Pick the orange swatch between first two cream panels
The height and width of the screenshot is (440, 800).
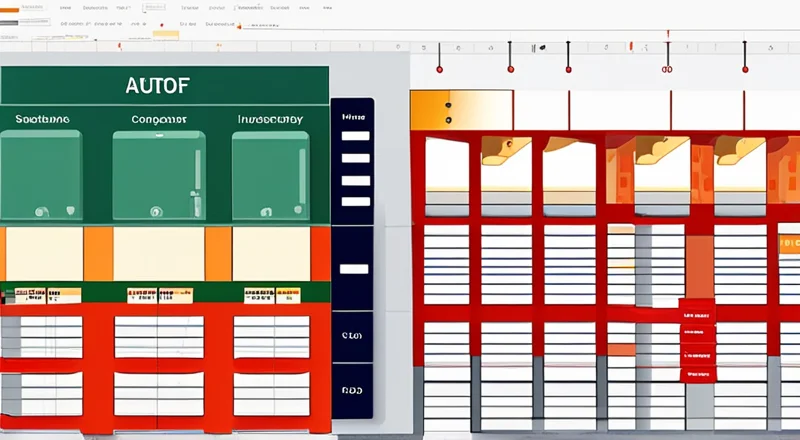click(x=98, y=253)
